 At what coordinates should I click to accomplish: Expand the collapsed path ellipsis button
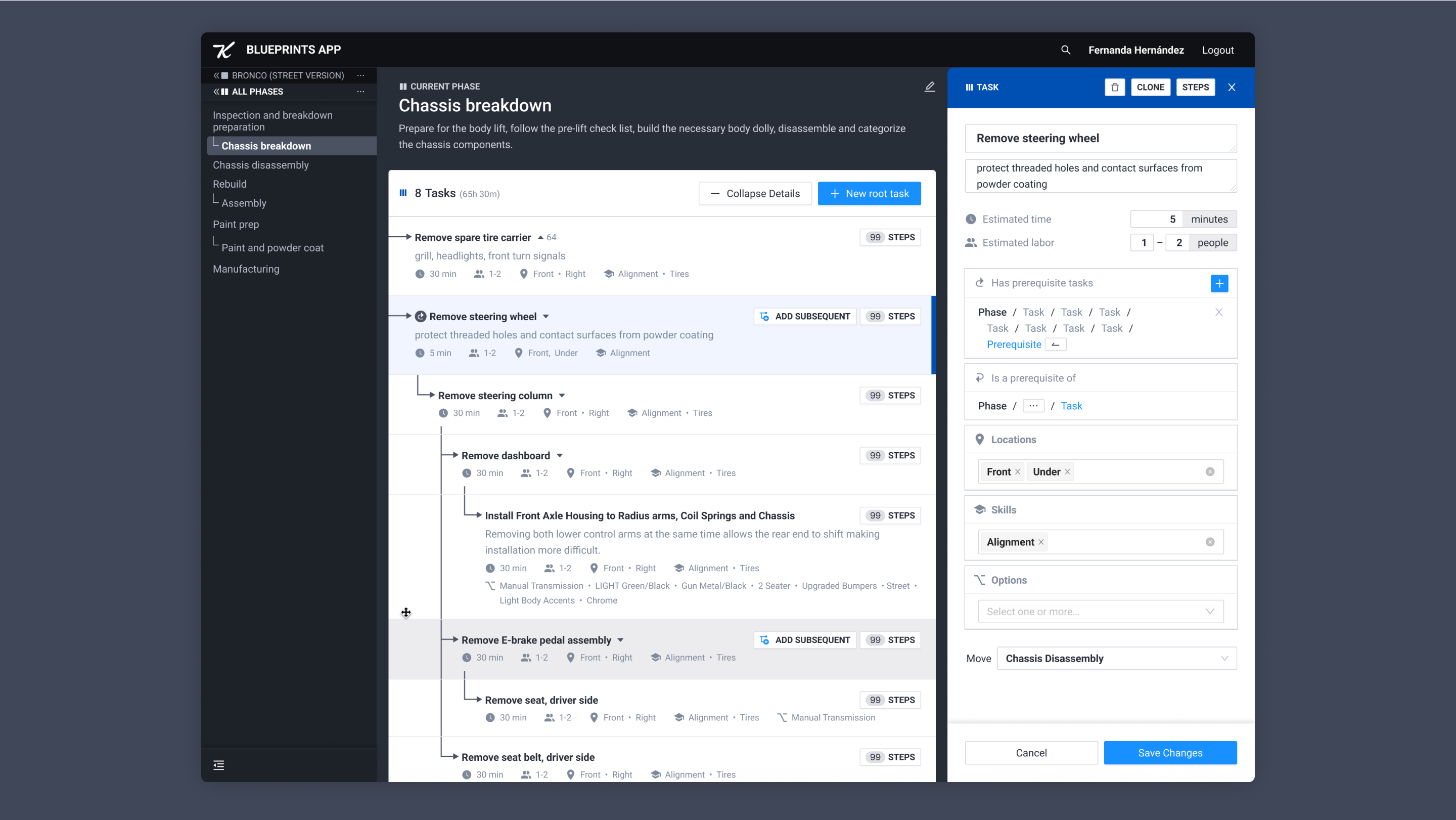pos(1033,406)
